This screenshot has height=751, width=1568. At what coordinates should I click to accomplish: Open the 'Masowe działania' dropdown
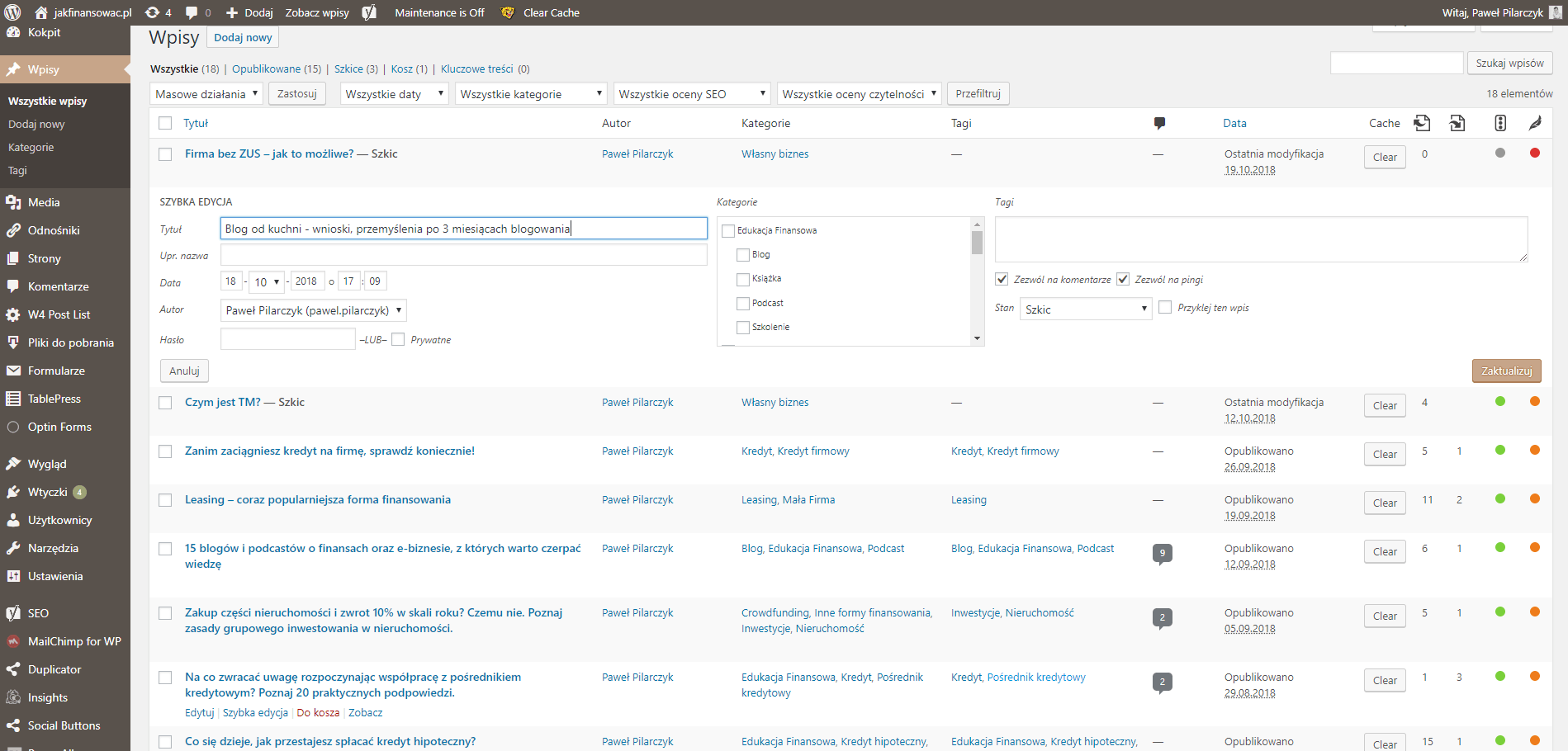click(206, 94)
